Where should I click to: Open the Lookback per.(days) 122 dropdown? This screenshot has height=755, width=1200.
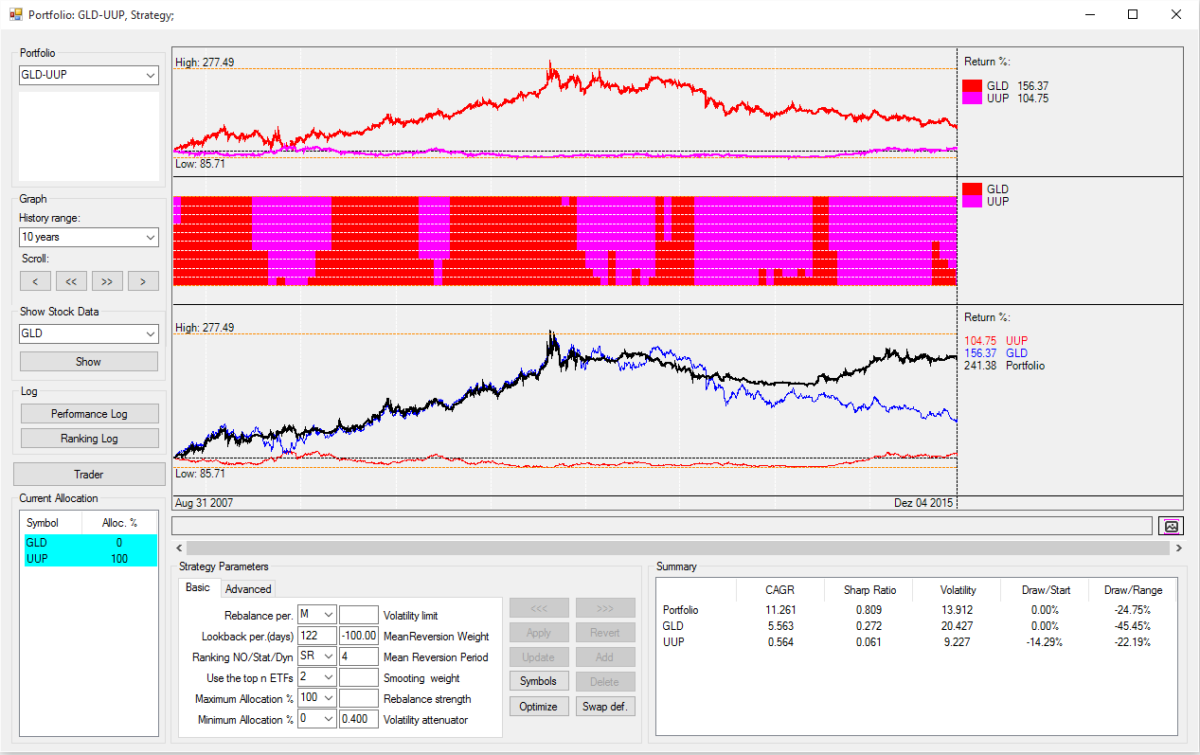tap(317, 636)
